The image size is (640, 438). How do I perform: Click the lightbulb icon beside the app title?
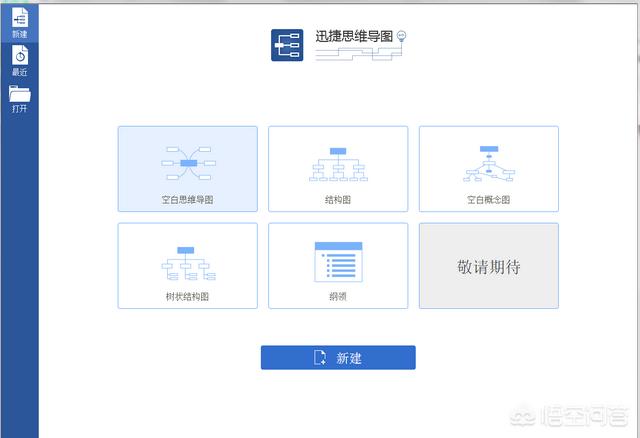[402, 36]
